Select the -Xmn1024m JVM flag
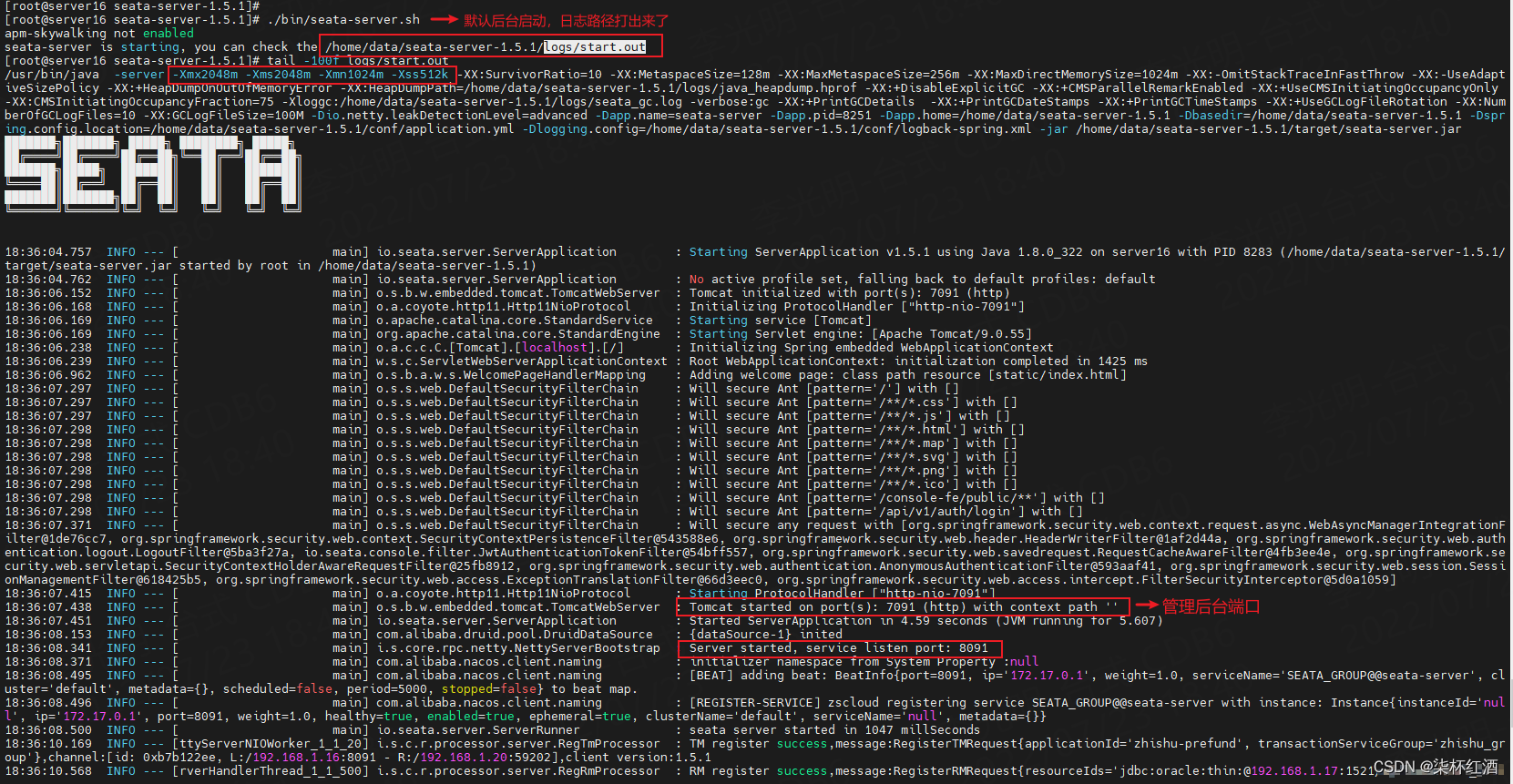Screen dimensions: 1513x784 coord(351,74)
